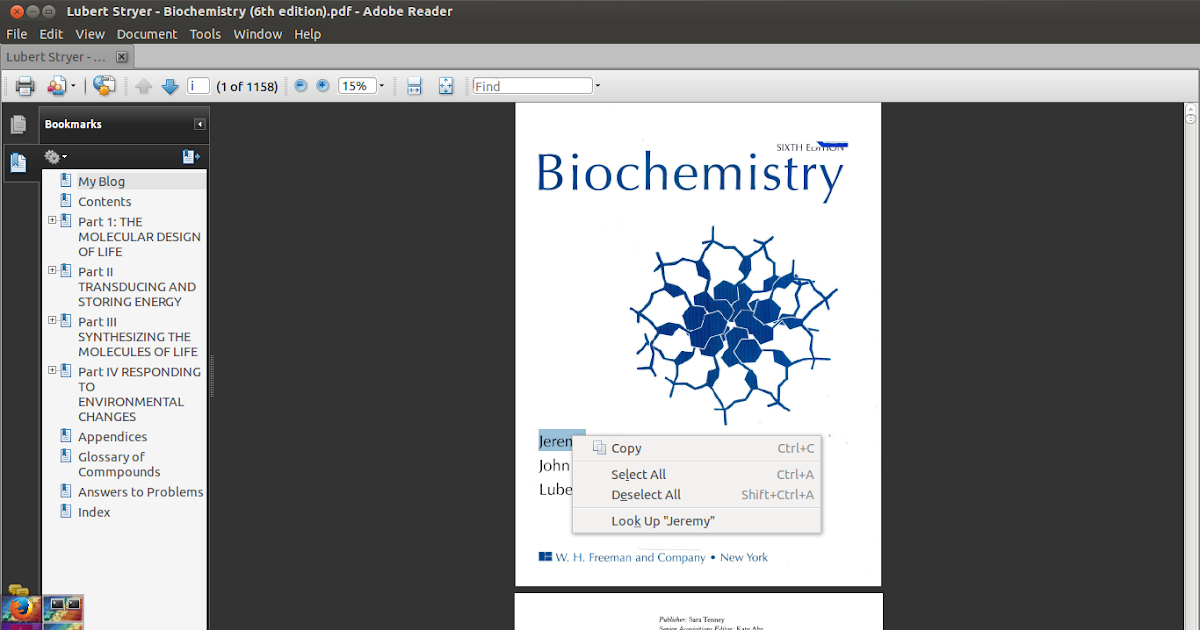Open the Answers to Problems bookmark
Image resolution: width=1200 pixels, height=630 pixels.
(141, 491)
